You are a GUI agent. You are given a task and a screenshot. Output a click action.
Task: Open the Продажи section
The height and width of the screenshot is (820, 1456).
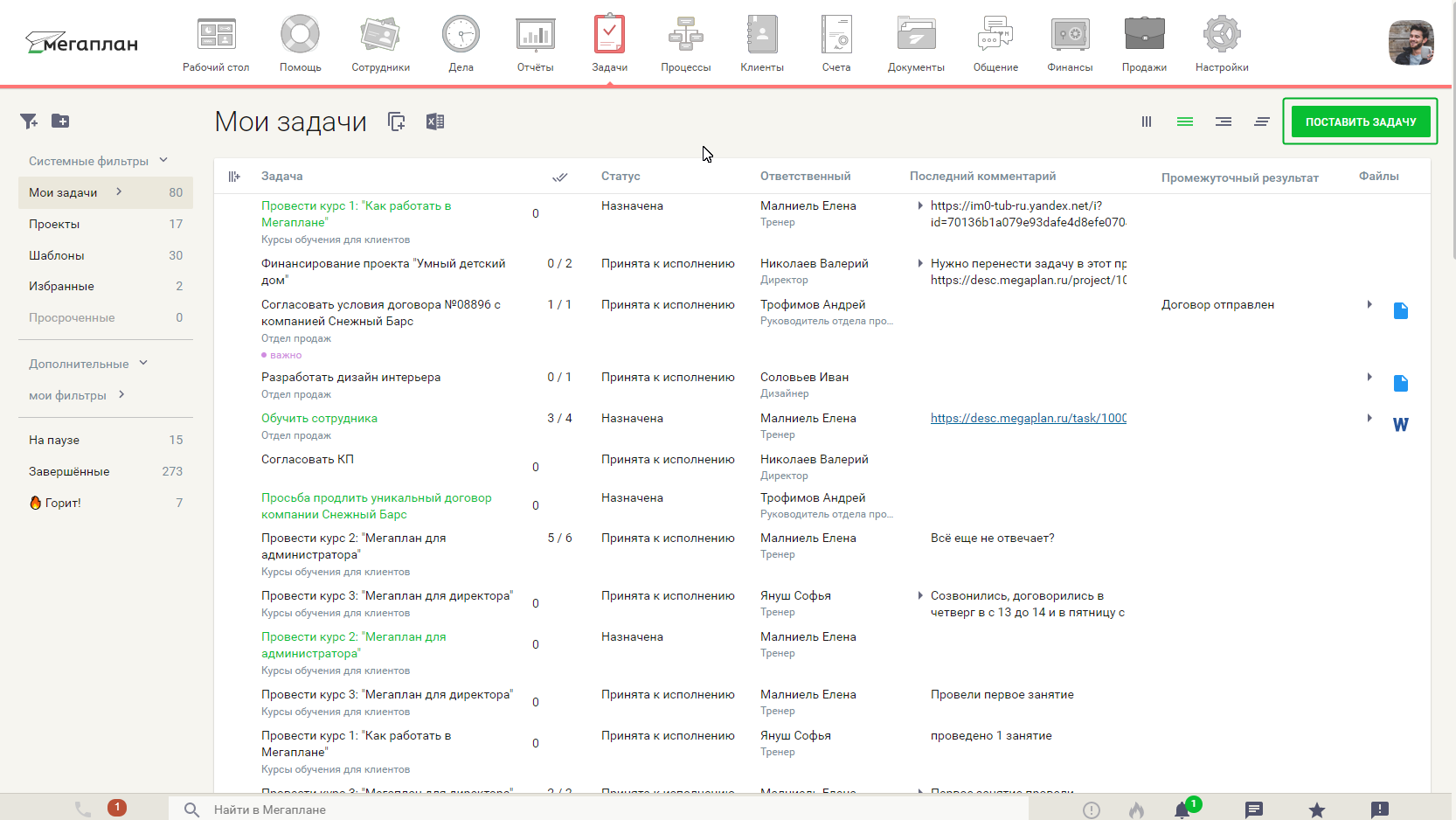pyautogui.click(x=1144, y=45)
